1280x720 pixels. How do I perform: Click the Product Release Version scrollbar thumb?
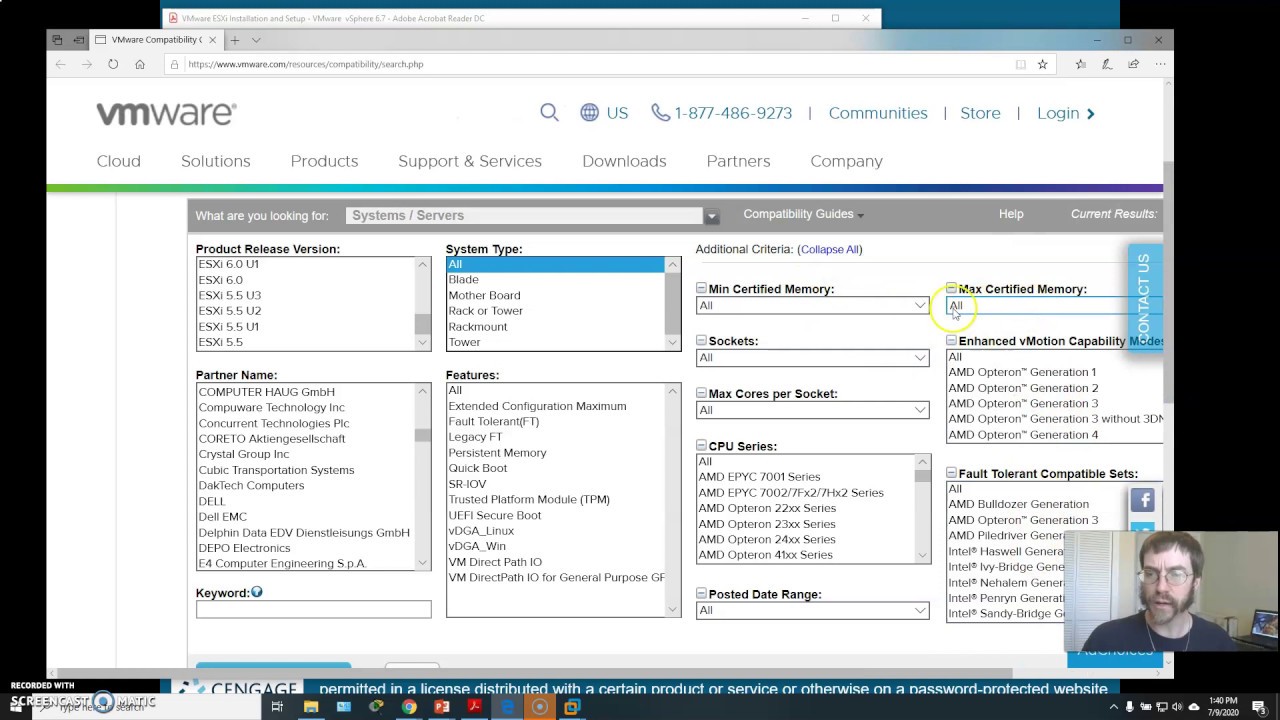(423, 324)
